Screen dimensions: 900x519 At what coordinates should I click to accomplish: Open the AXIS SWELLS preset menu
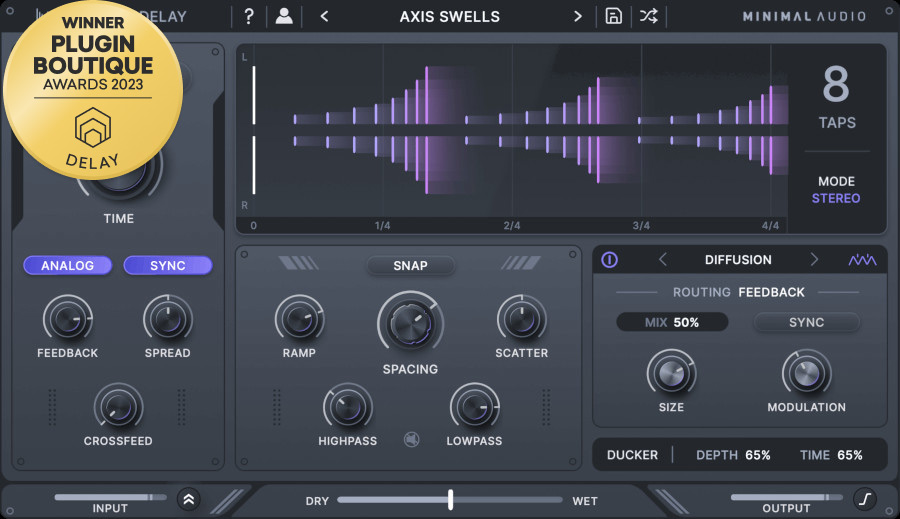coord(450,16)
